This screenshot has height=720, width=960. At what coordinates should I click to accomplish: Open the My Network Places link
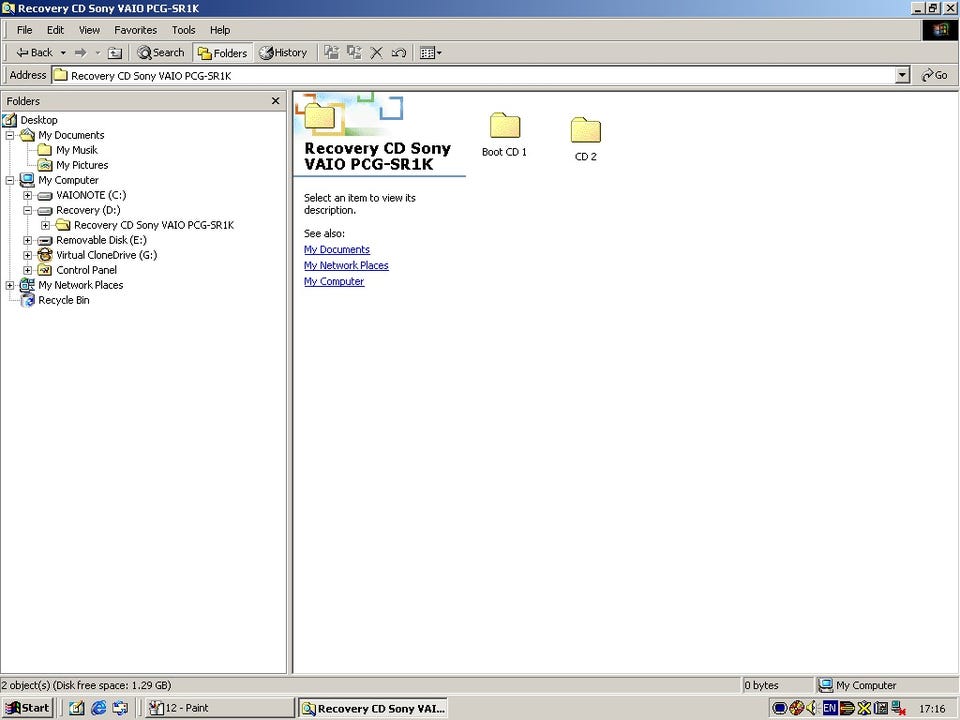[346, 266]
